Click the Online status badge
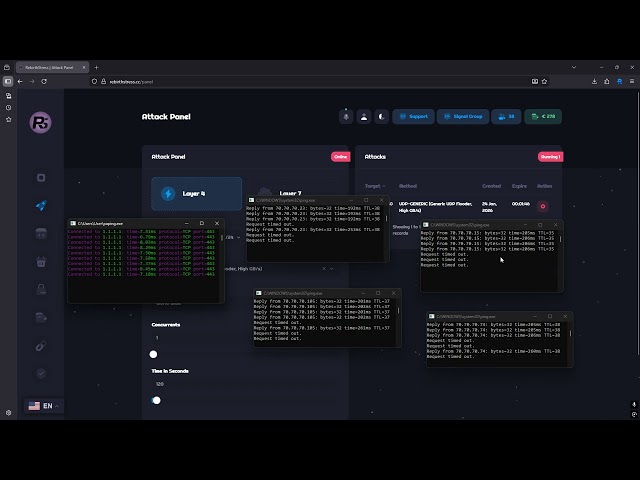Viewport: 640px width, 480px height. [x=340, y=157]
